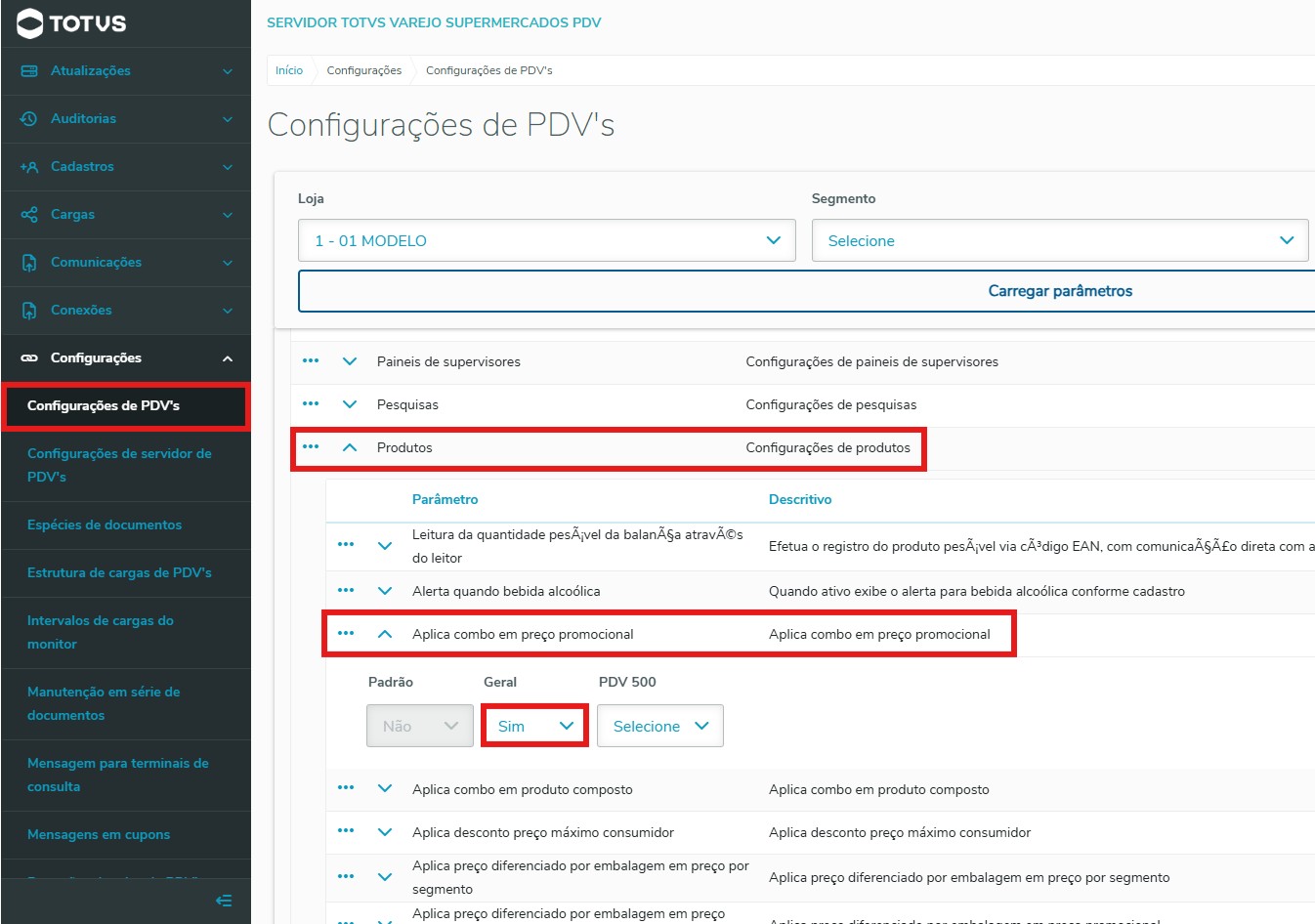Expand Aplica desconto preço máximo consumidor parameter

pyautogui.click(x=385, y=832)
